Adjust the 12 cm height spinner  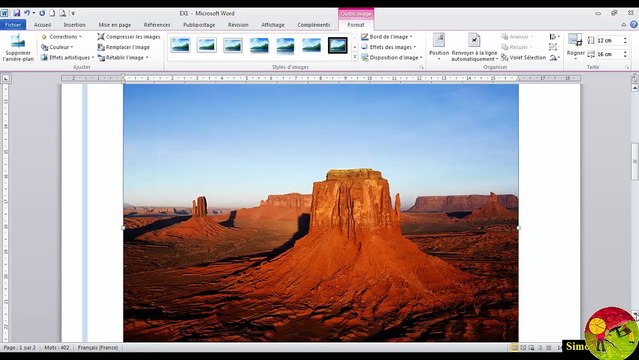point(625,41)
